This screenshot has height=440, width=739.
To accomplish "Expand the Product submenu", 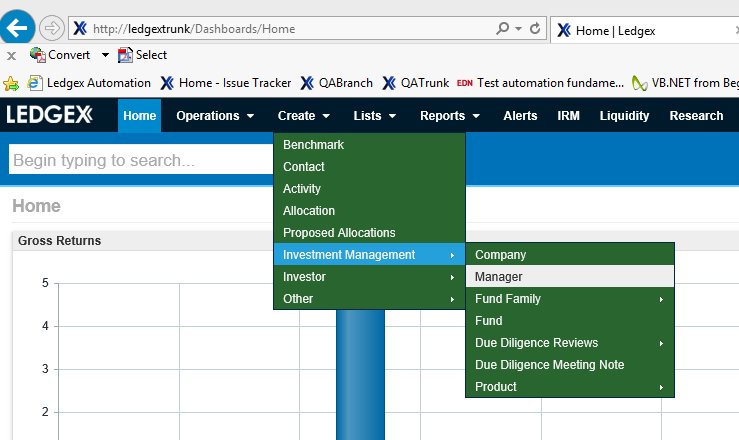I will [570, 387].
